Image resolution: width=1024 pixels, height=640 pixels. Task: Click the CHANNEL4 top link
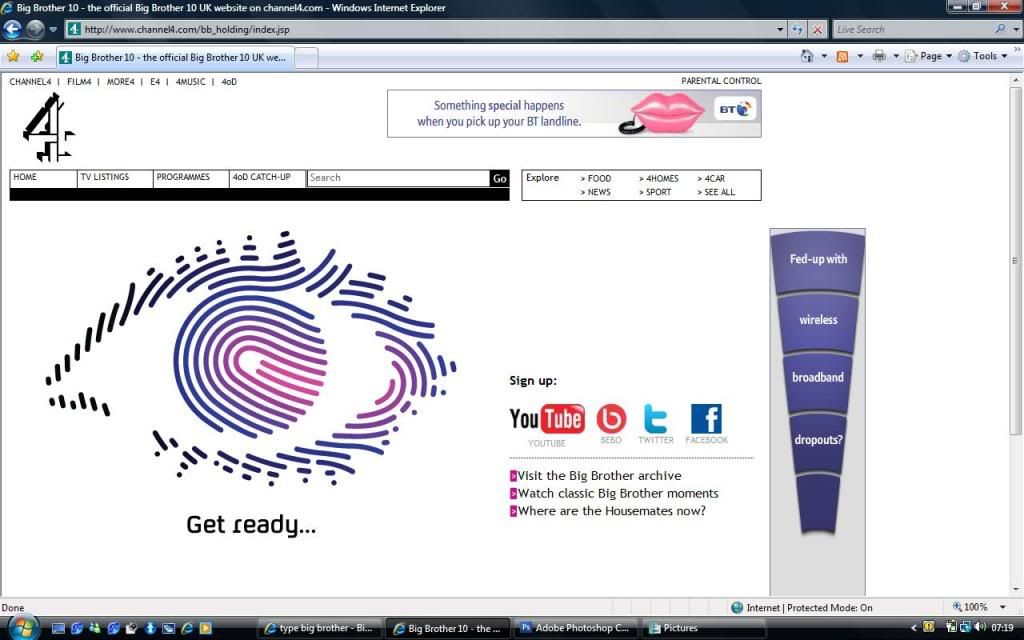pyautogui.click(x=30, y=82)
